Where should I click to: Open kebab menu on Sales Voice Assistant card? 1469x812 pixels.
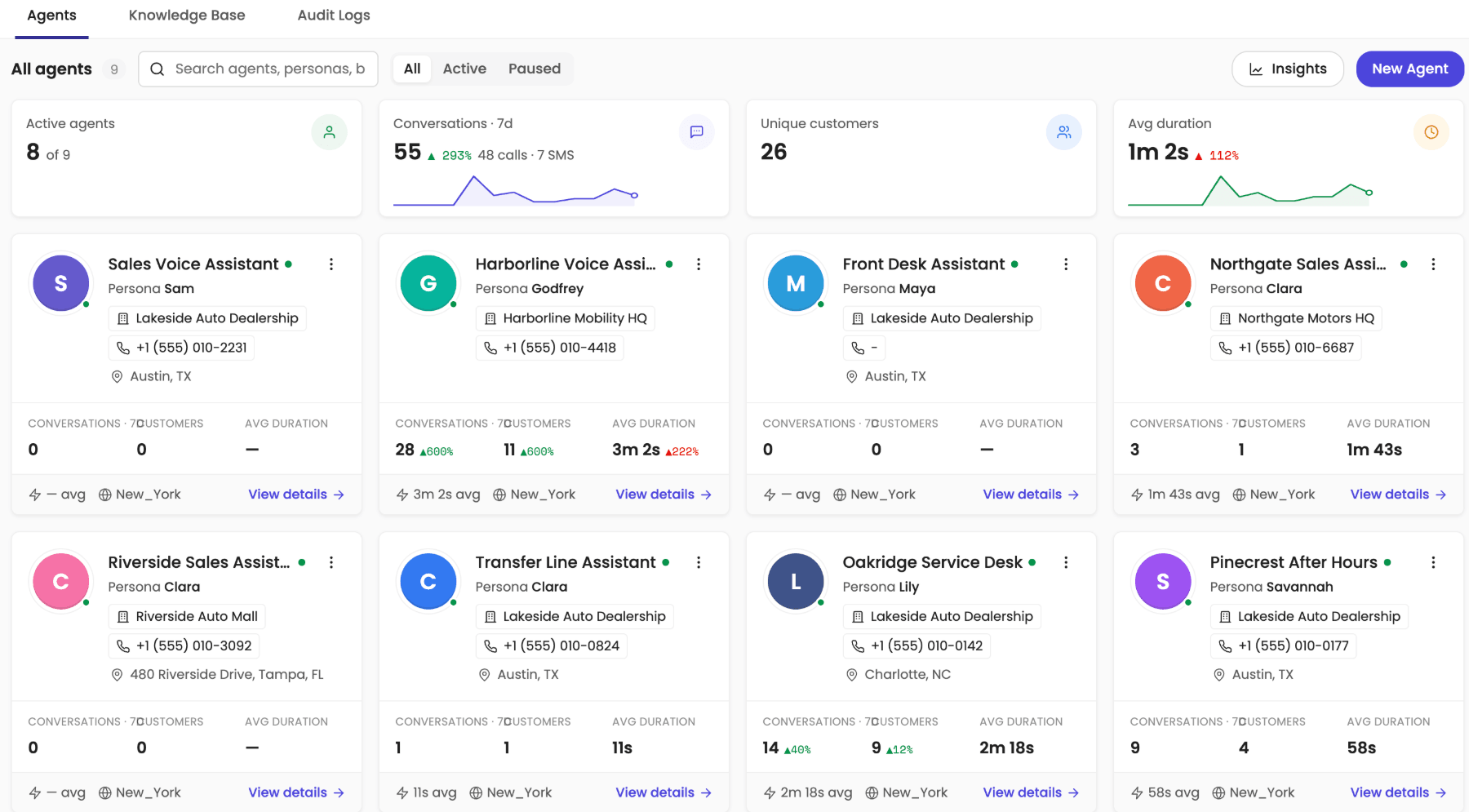pos(331,264)
